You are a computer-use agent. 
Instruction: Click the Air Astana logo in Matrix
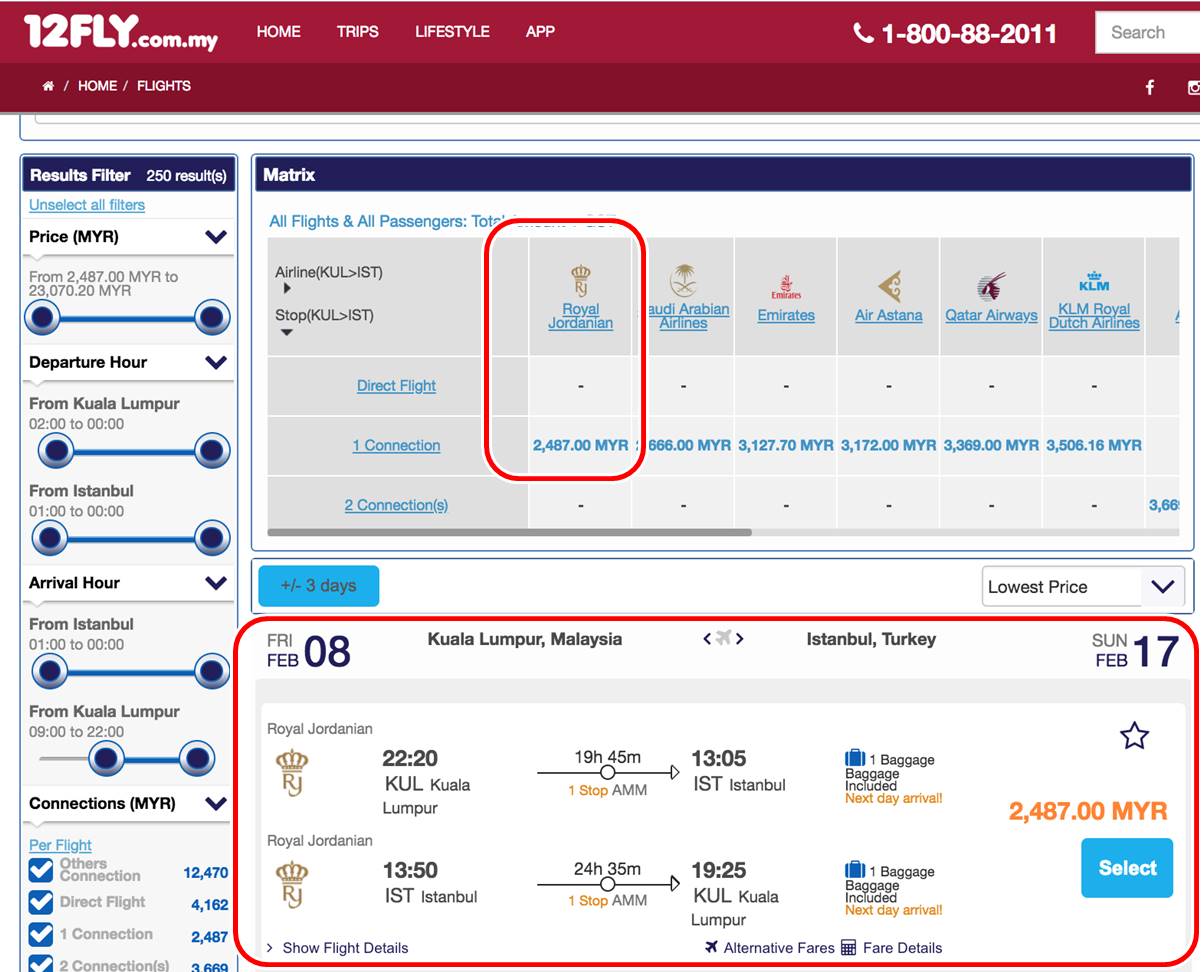(889, 286)
